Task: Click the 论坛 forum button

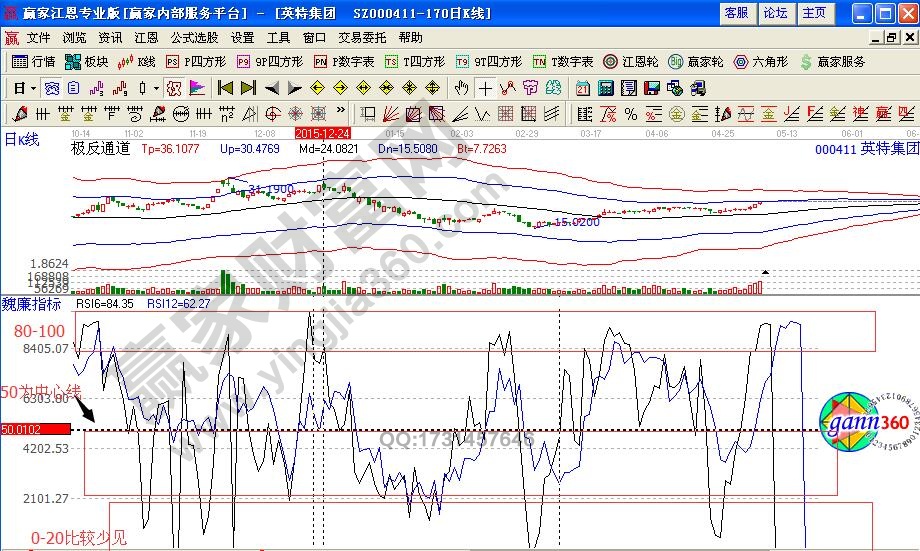Action: pos(775,13)
